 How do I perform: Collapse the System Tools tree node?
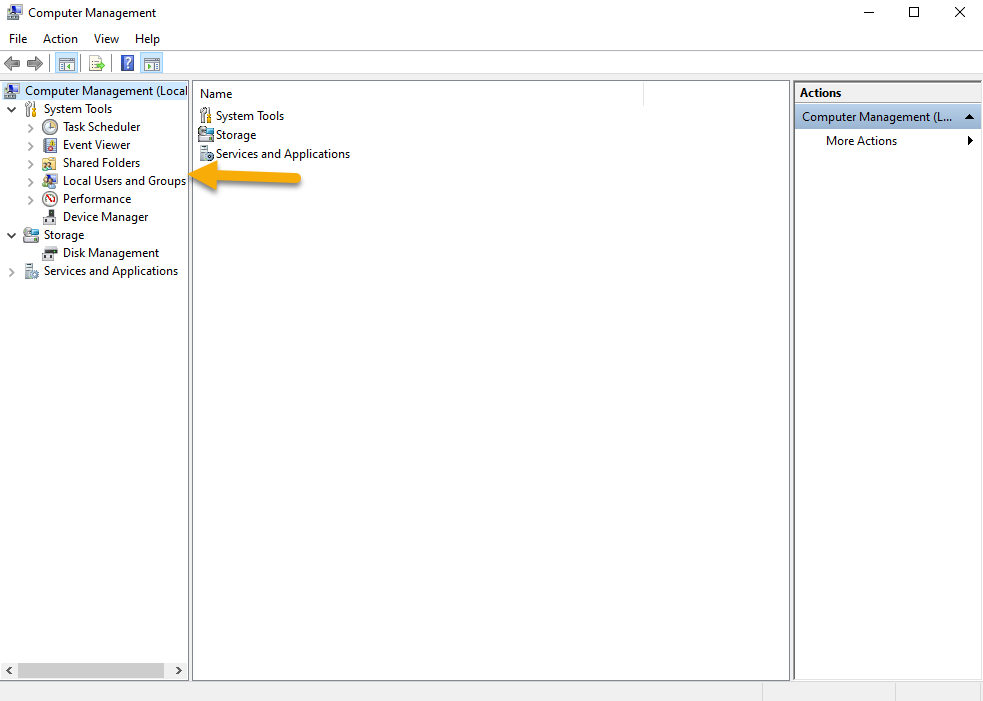click(x=12, y=110)
